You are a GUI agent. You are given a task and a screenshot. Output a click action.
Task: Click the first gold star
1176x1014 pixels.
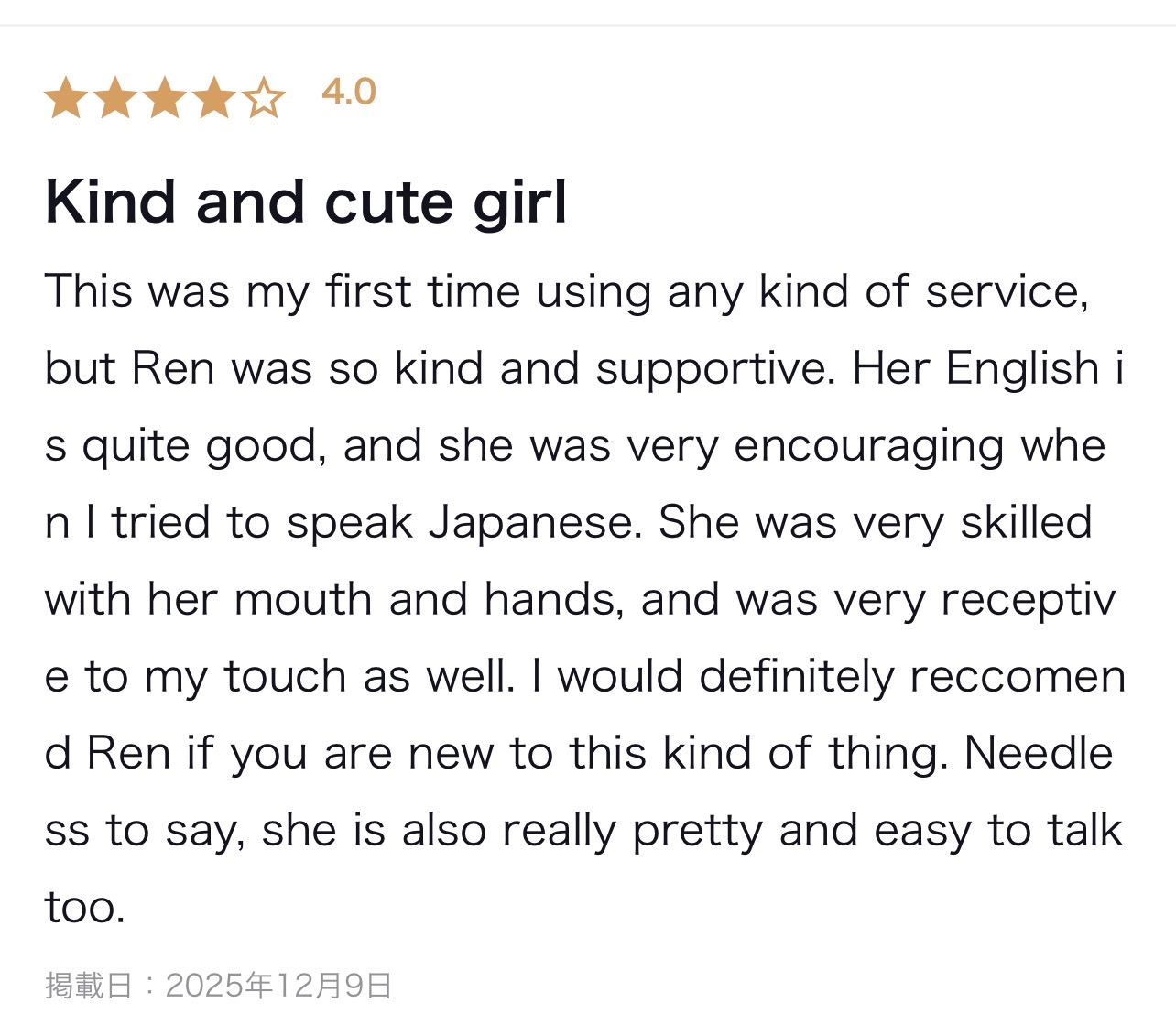[66, 98]
